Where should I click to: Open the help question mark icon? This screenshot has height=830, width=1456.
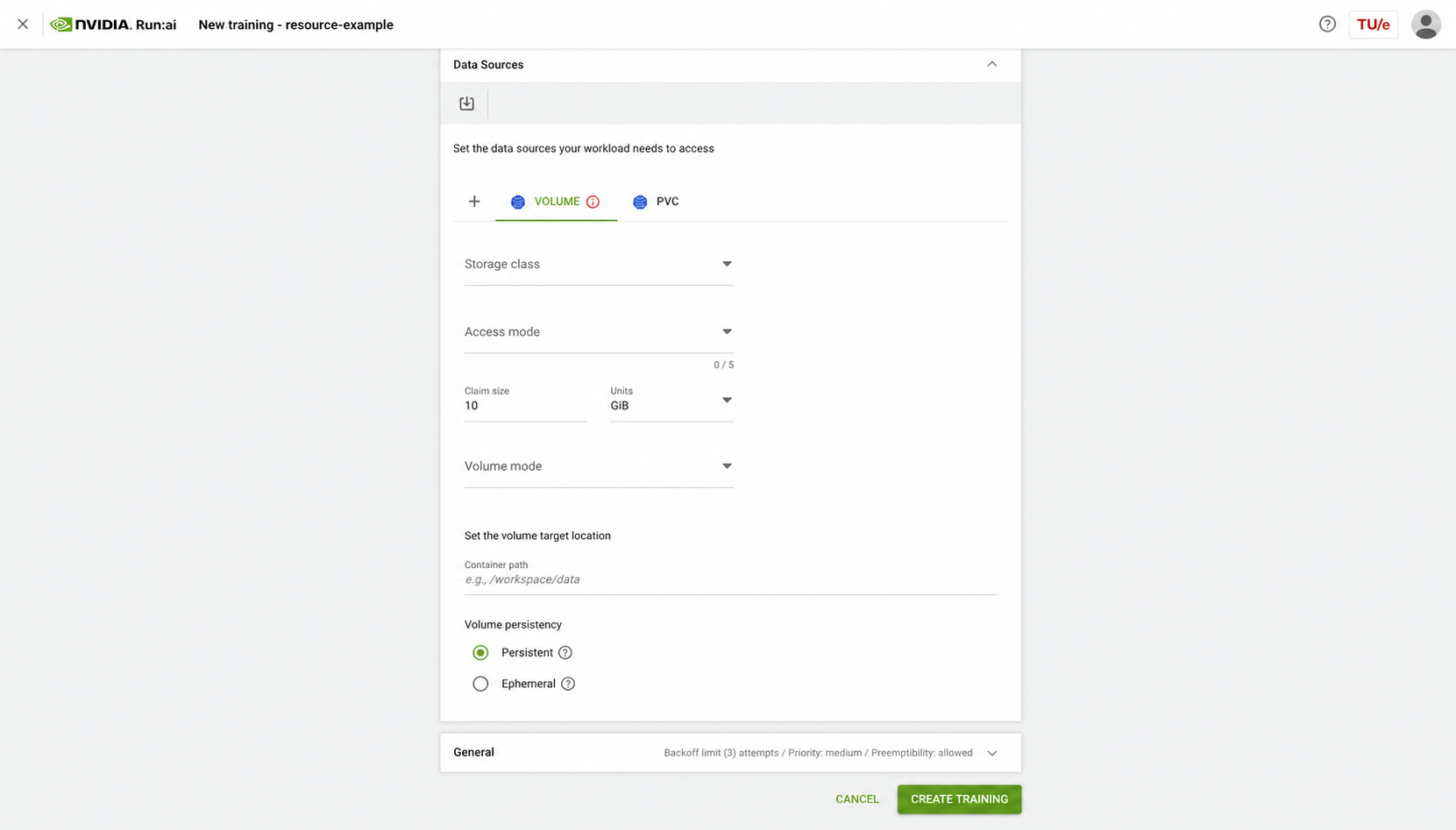[1327, 25]
